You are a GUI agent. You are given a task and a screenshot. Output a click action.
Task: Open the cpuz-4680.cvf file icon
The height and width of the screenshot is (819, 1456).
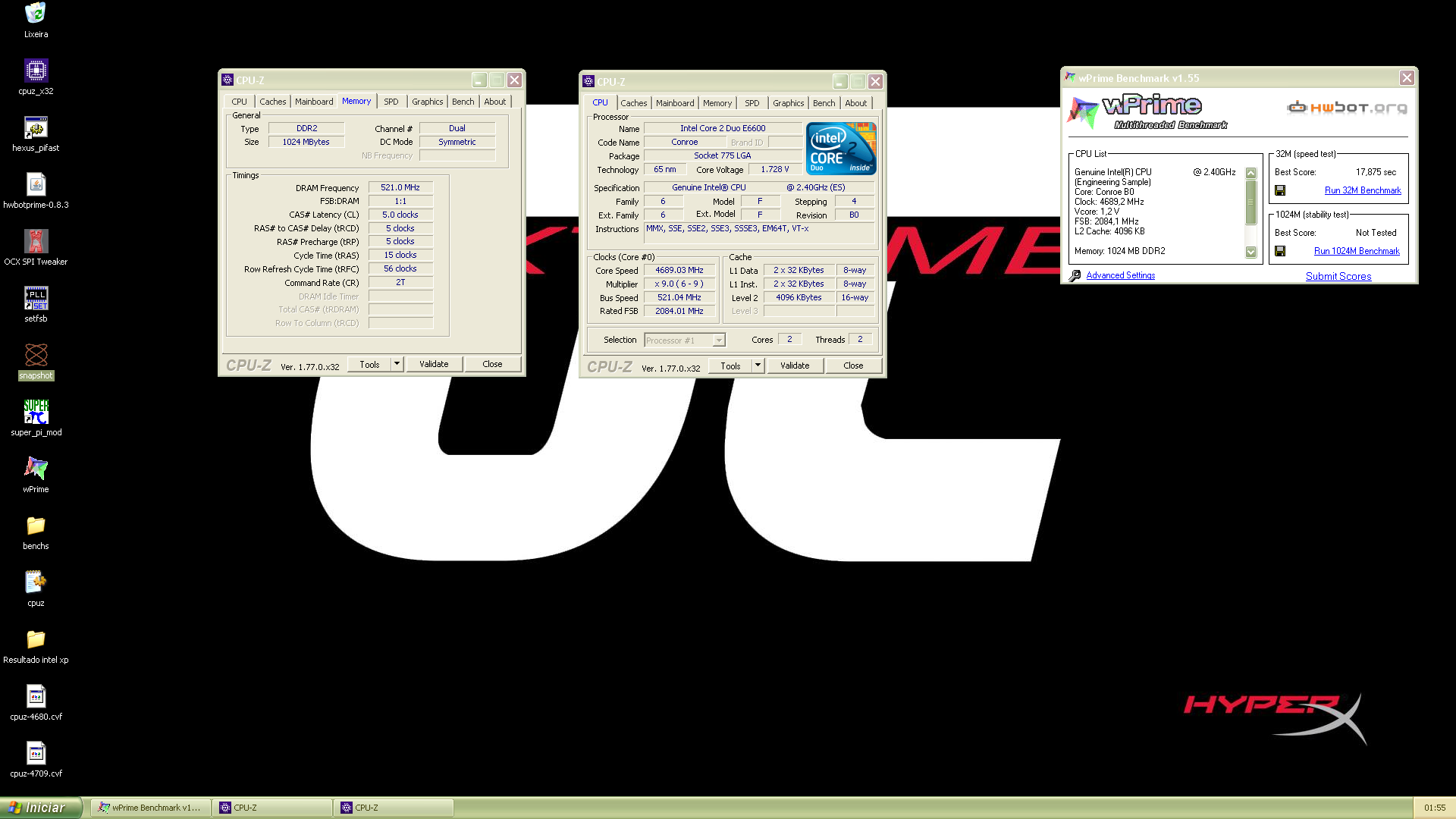36,696
